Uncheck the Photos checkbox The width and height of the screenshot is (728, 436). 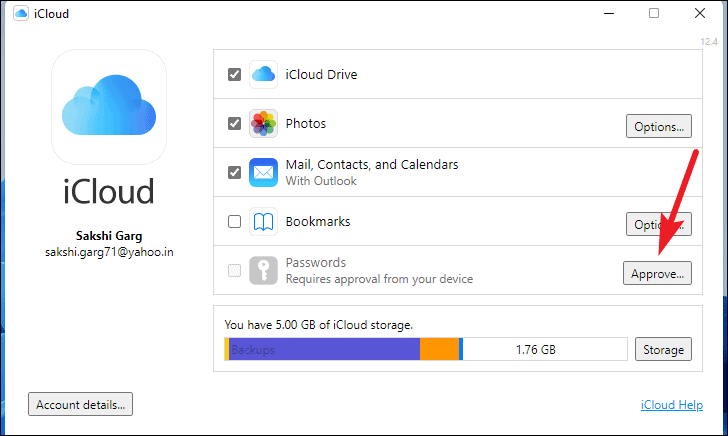point(234,124)
